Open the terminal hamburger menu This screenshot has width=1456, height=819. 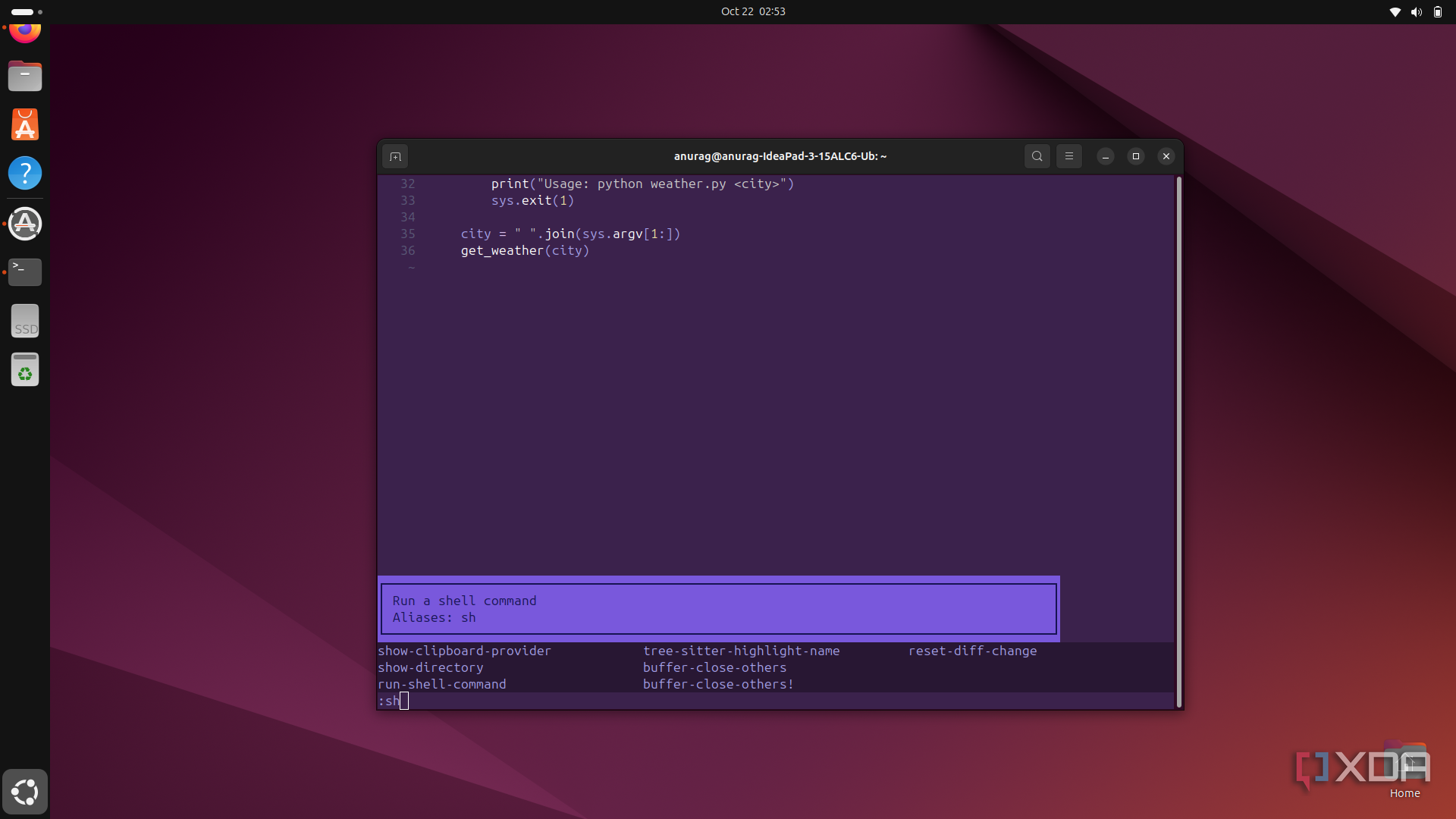coord(1068,156)
